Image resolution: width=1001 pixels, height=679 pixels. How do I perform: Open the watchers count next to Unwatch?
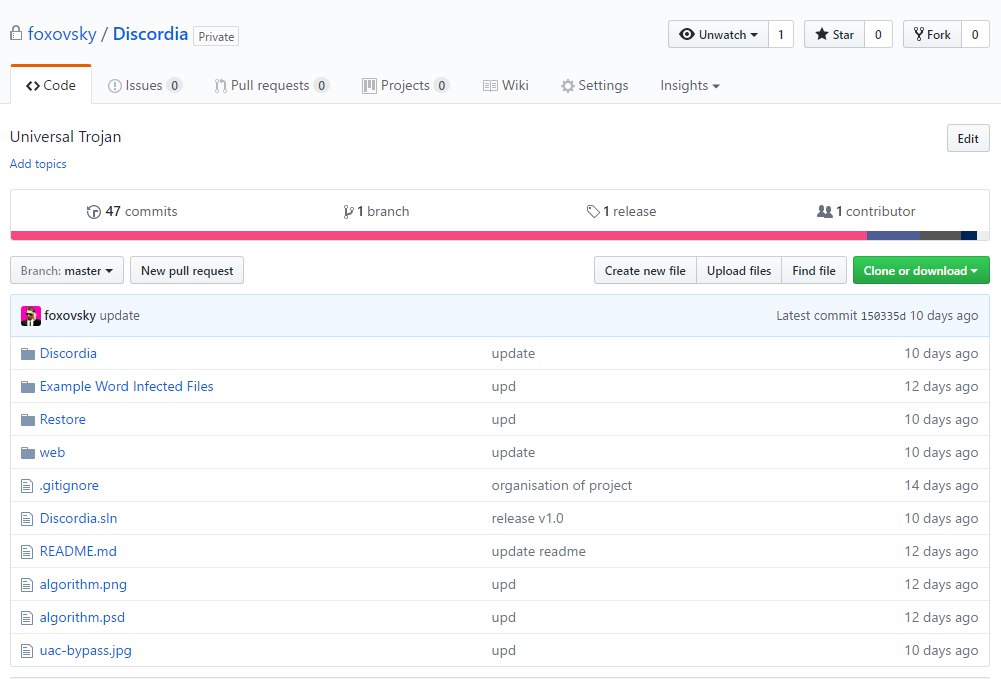[x=781, y=34]
